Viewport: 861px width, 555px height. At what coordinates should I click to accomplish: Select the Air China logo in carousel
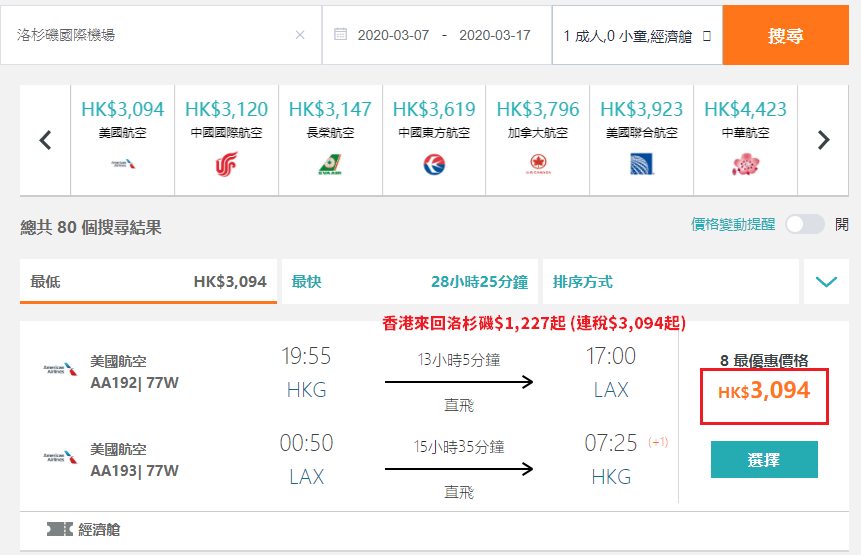coord(226,164)
